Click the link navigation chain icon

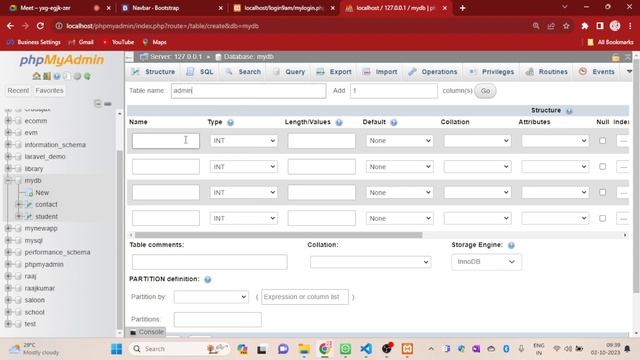point(108,104)
